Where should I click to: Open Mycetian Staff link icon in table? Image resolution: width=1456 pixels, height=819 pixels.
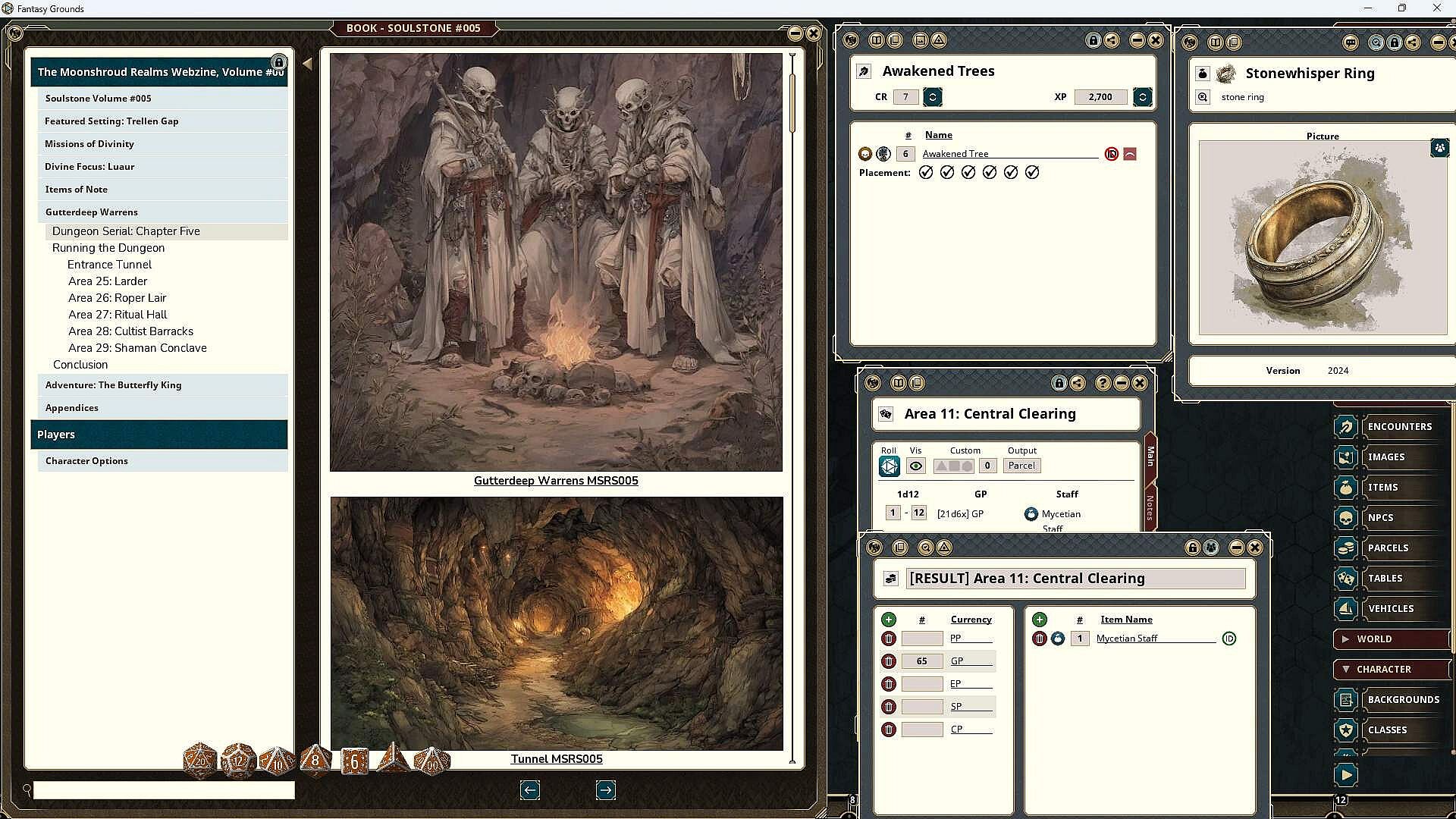[1031, 514]
